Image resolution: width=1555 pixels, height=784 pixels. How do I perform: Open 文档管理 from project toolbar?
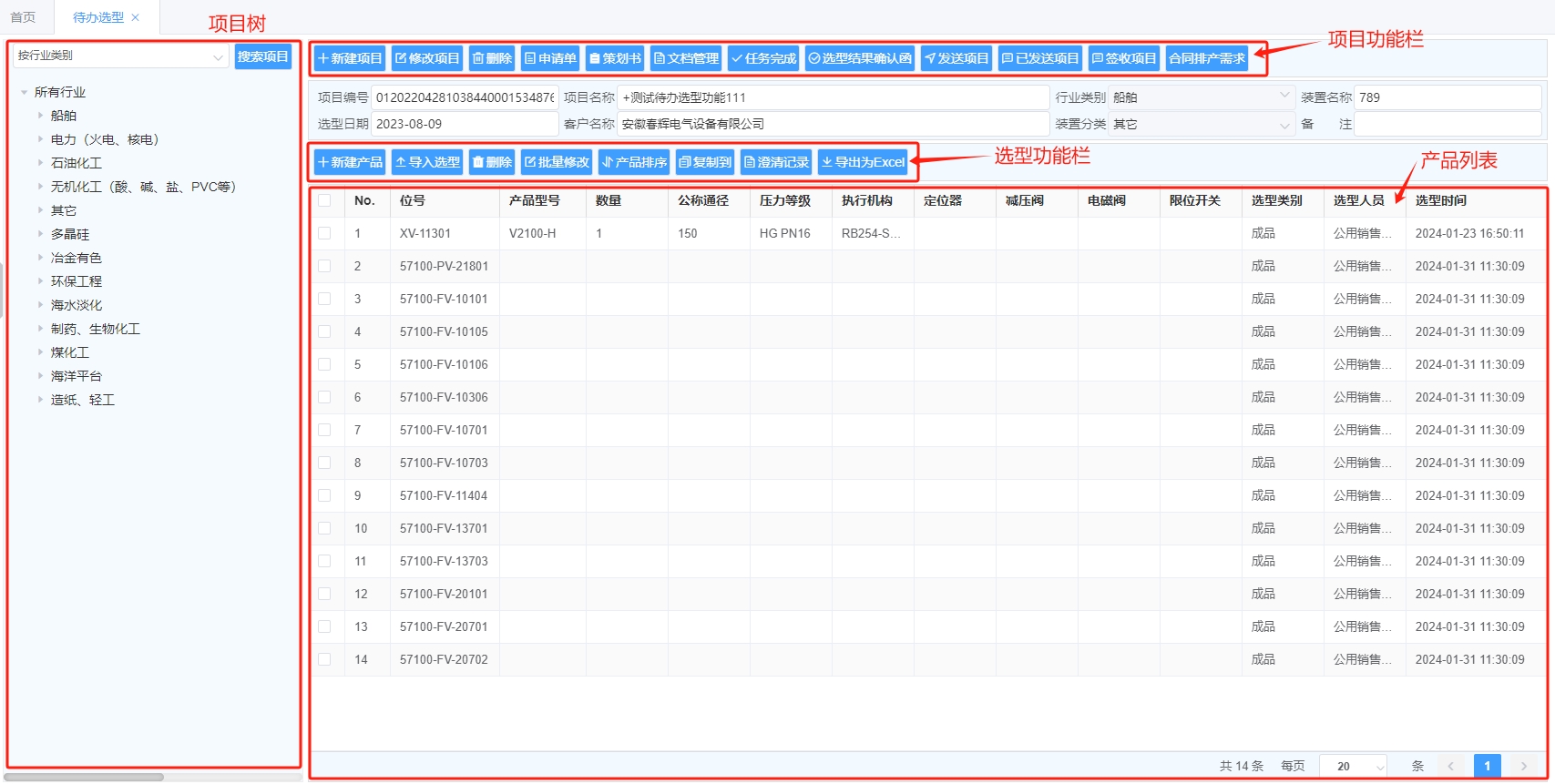pyautogui.click(x=686, y=58)
